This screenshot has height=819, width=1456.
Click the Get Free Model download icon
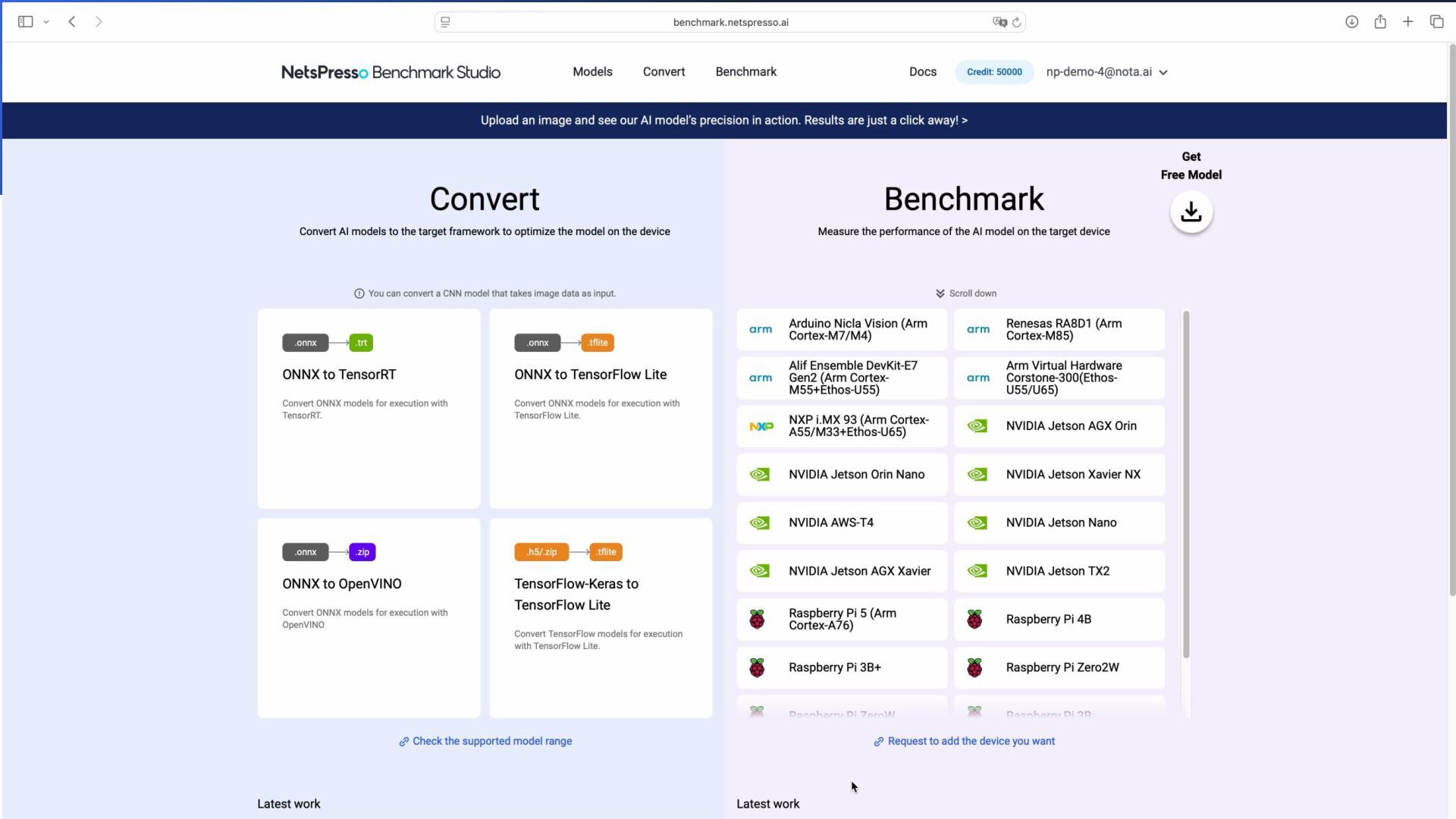coord(1191,212)
